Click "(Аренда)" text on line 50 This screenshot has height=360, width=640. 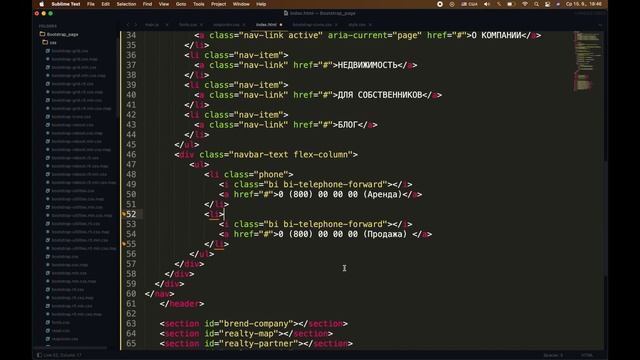coord(382,194)
